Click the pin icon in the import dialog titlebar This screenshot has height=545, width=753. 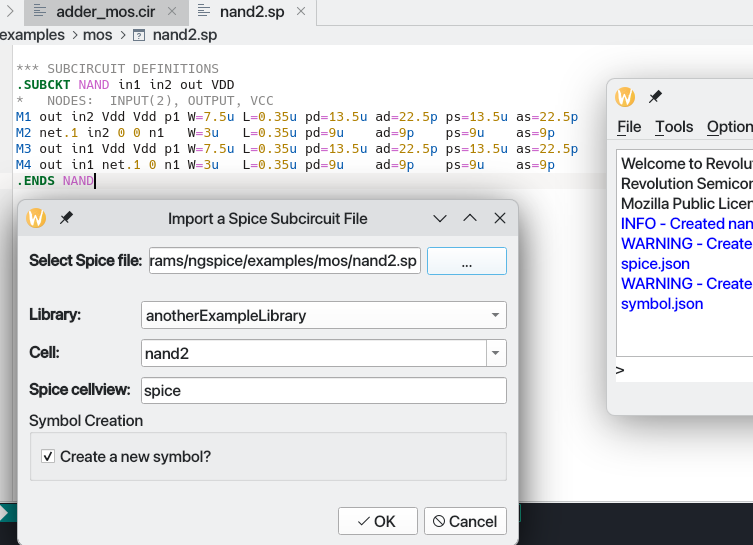66,218
